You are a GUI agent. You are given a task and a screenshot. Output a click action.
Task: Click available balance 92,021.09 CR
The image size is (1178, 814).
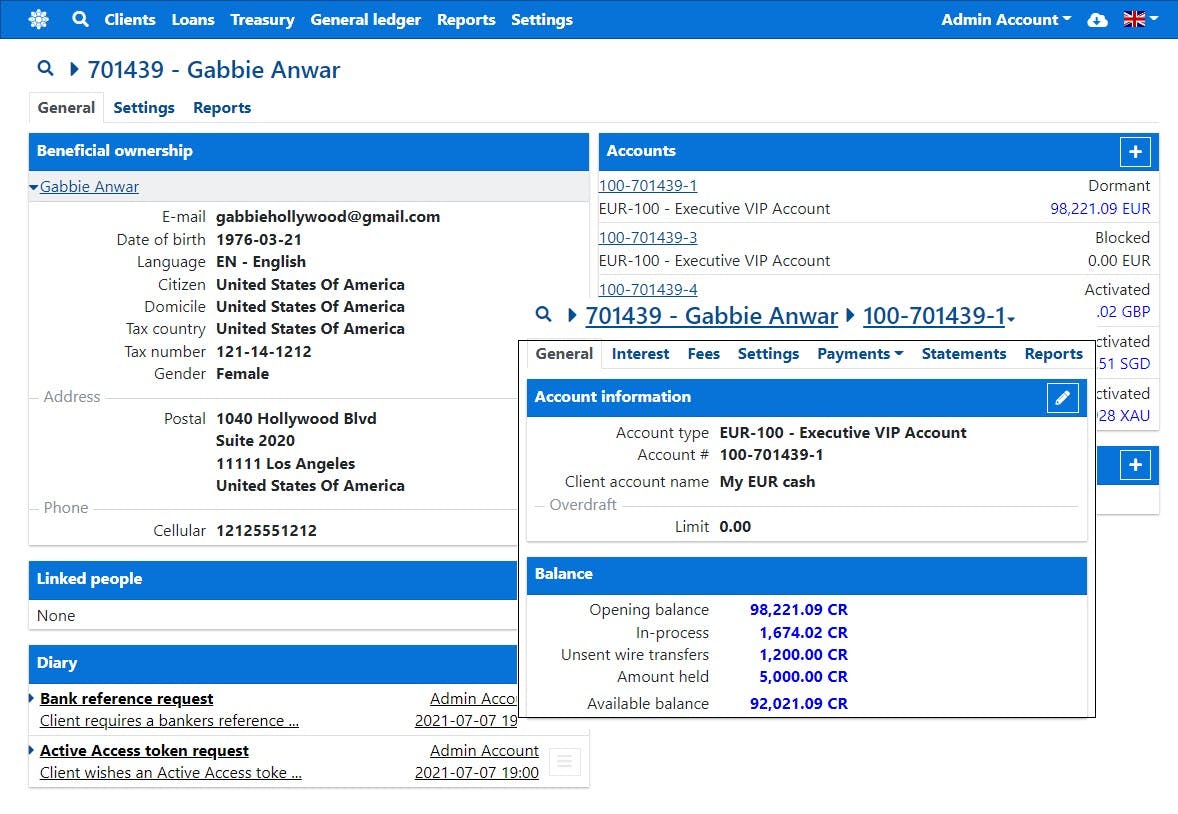point(799,704)
